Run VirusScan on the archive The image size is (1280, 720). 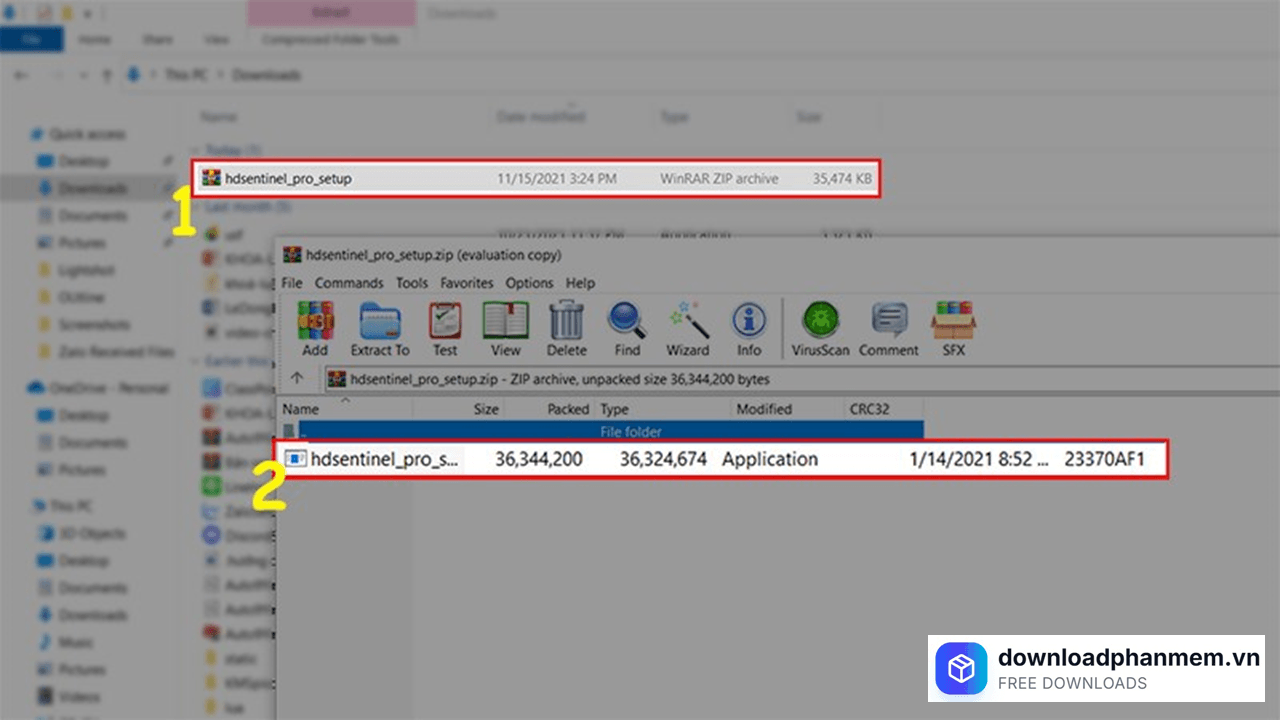click(x=820, y=322)
